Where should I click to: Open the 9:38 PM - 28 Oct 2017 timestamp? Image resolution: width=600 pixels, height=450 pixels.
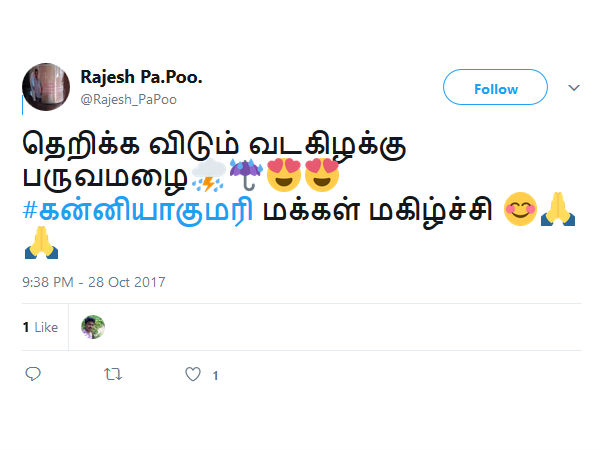point(94,282)
